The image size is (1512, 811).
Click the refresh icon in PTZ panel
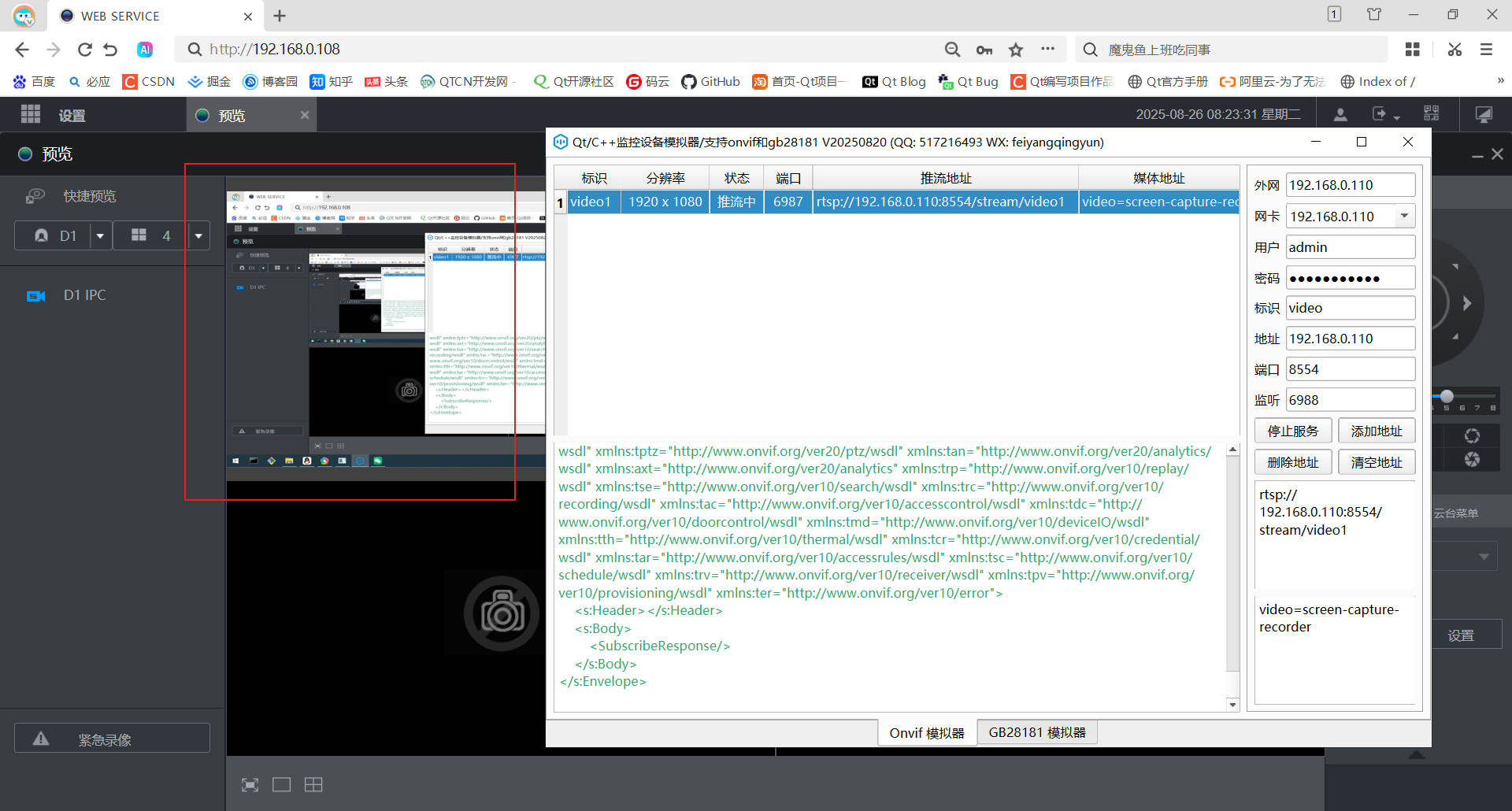pyautogui.click(x=1471, y=436)
